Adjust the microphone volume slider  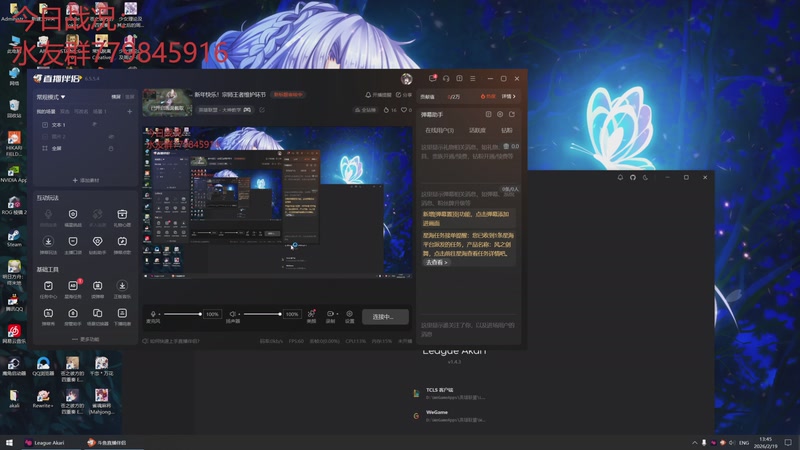click(183, 314)
